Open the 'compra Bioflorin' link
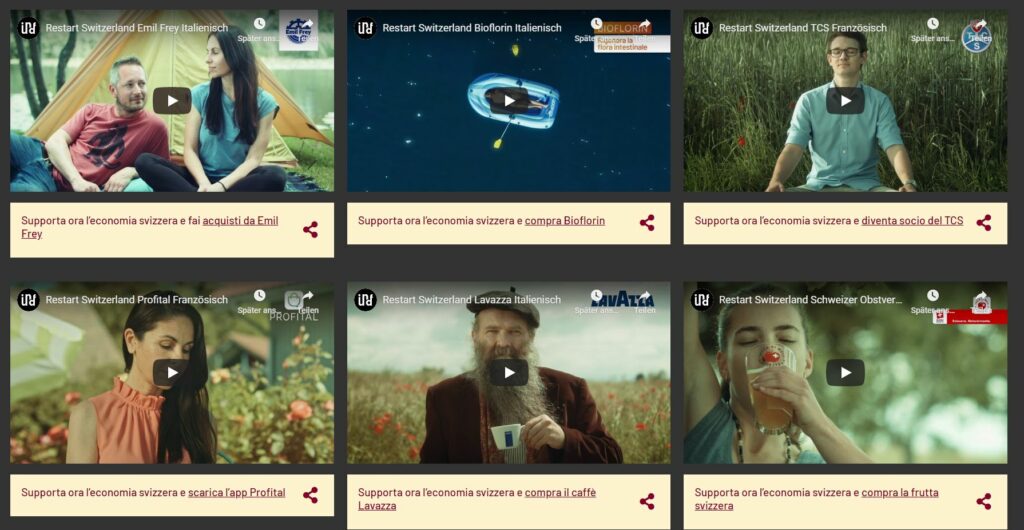Image resolution: width=1024 pixels, height=530 pixels. 565,221
